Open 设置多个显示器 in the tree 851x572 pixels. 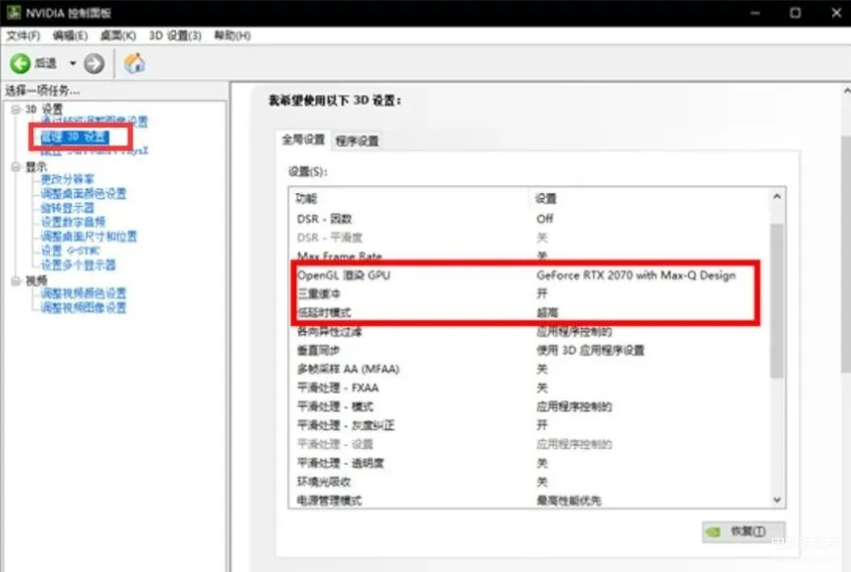[x=78, y=265]
